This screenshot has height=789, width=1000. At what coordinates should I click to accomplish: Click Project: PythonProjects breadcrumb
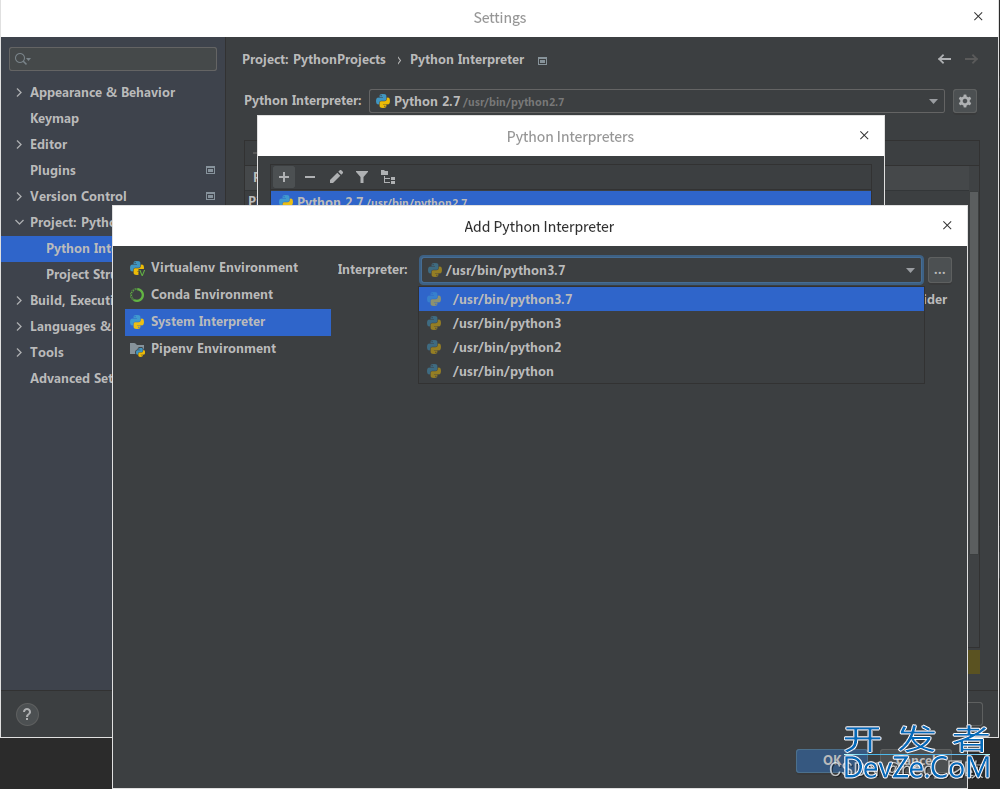click(314, 59)
